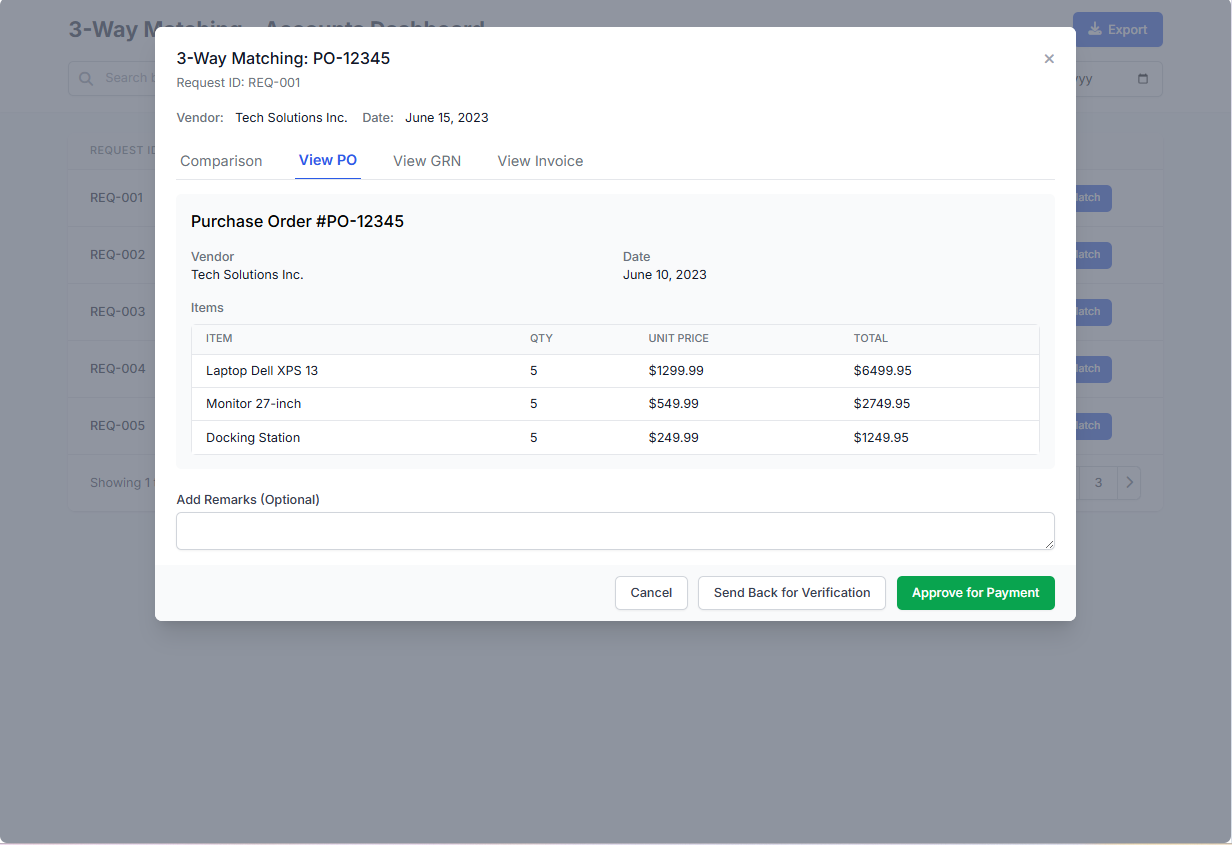Click the $6499.95 total value

pyautogui.click(x=882, y=371)
